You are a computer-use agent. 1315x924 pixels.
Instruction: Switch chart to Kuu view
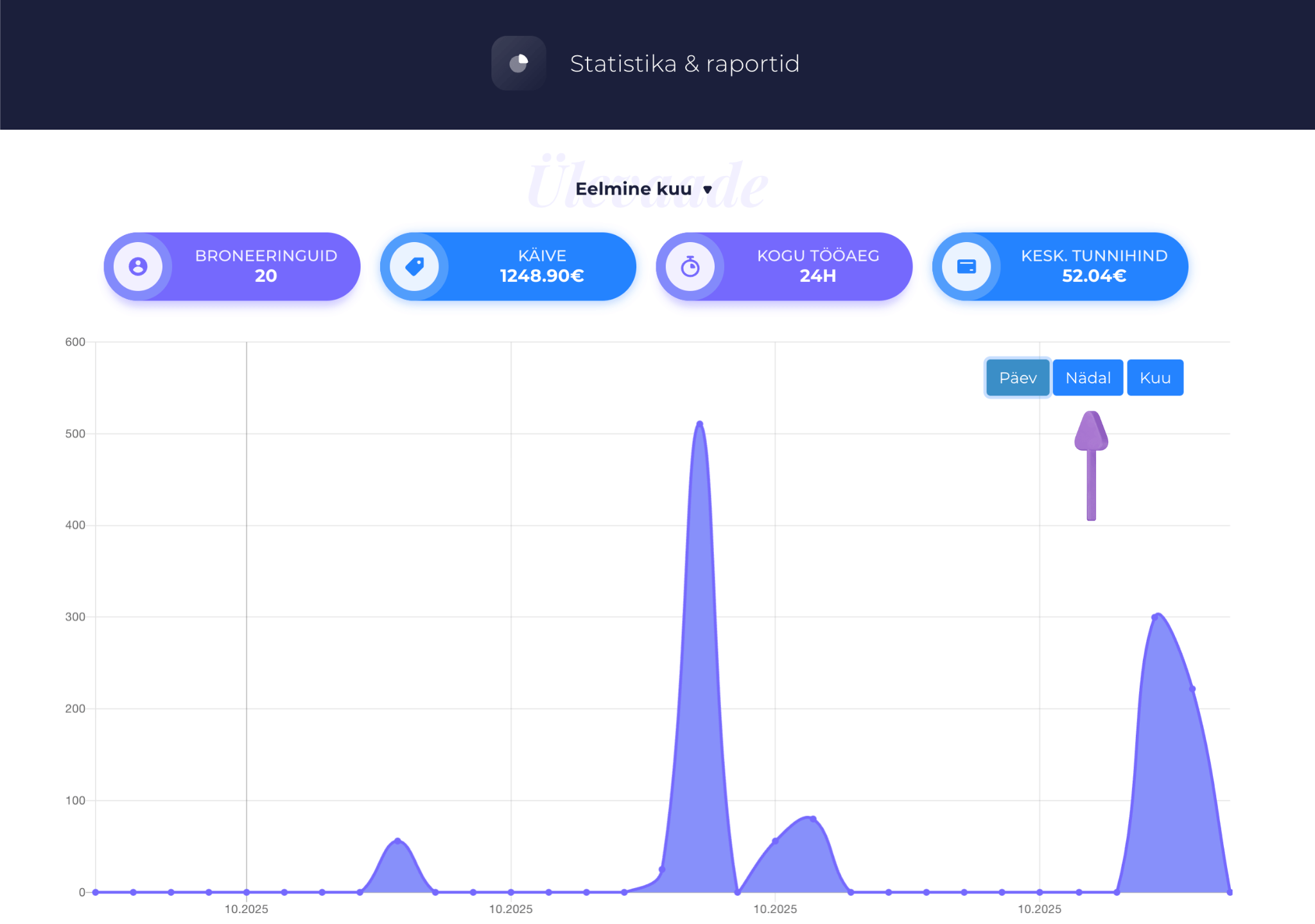coord(1154,378)
